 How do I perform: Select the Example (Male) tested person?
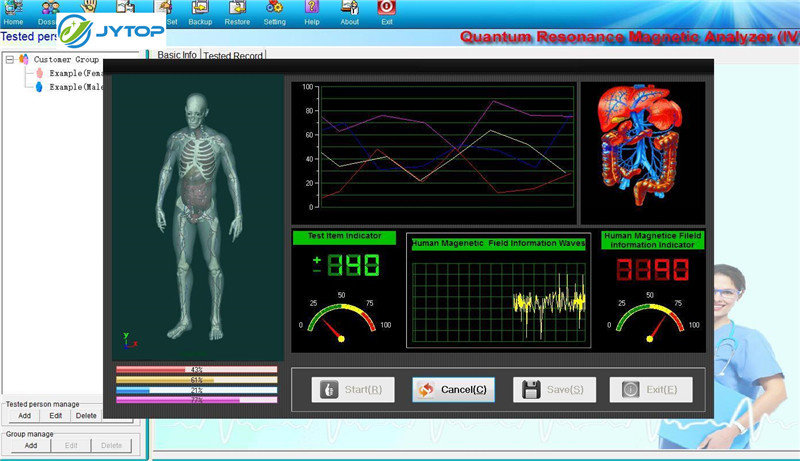(x=76, y=87)
